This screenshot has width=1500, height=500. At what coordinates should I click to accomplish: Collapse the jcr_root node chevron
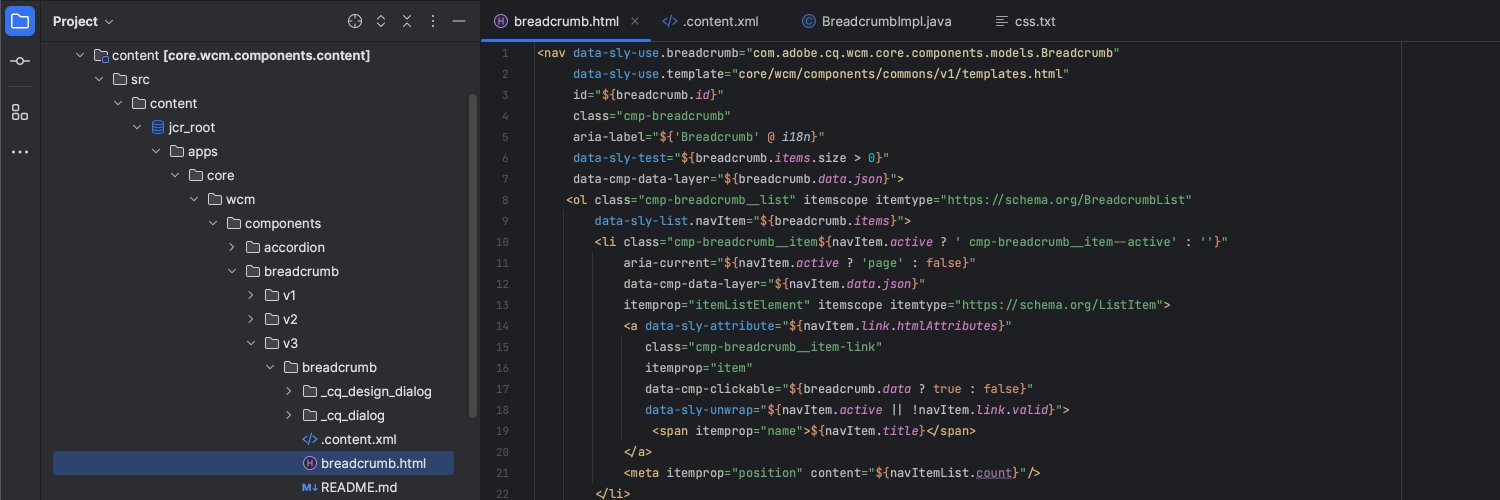[137, 127]
